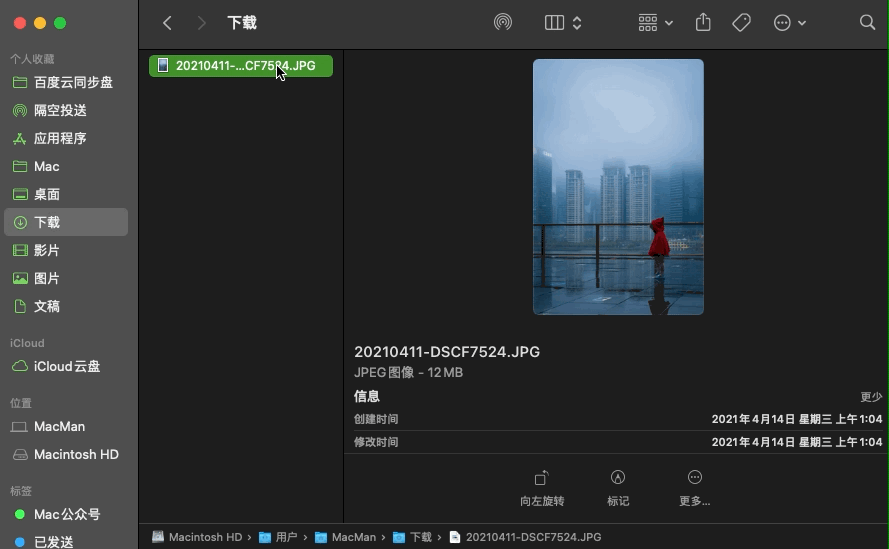Click the Macintosh HD drive sidebar icon
The height and width of the screenshot is (549, 889).
[x=20, y=454]
